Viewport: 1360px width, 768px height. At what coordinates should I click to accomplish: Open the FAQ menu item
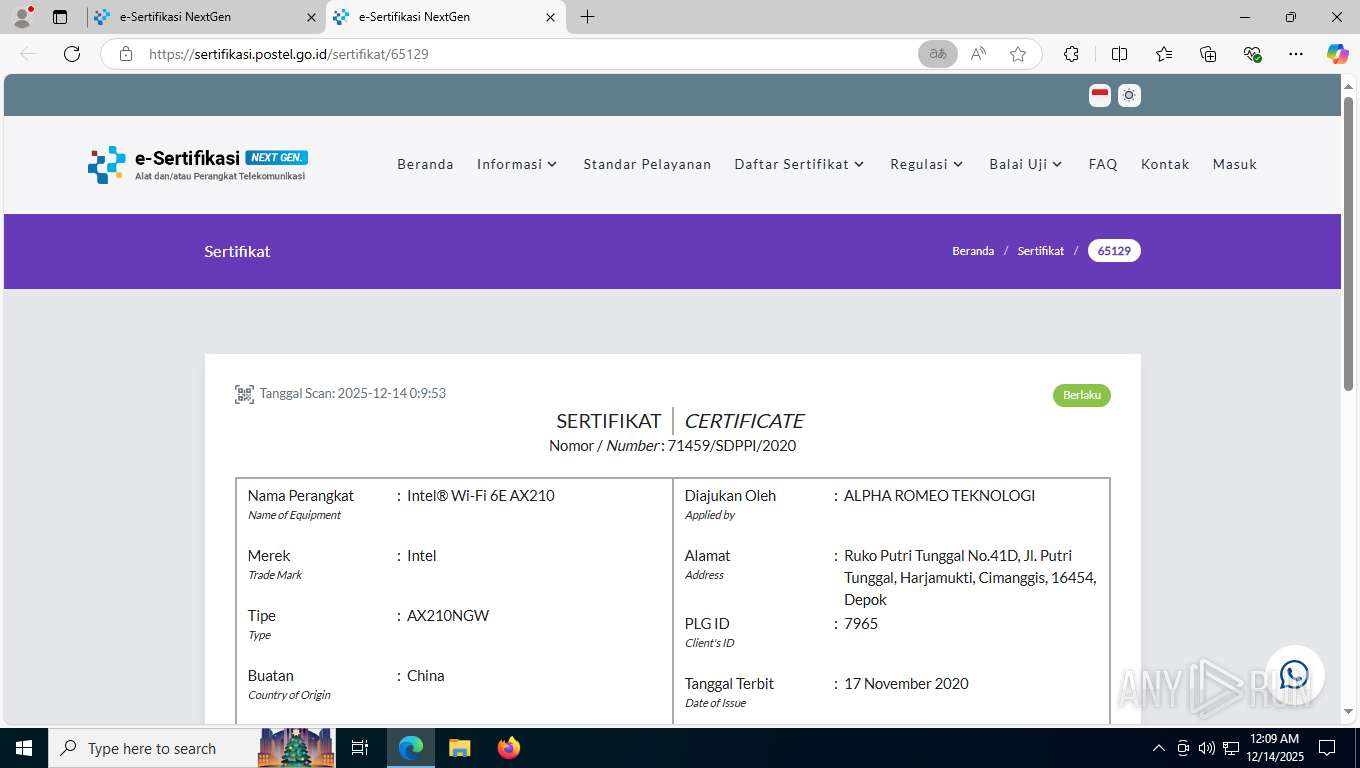1103,164
